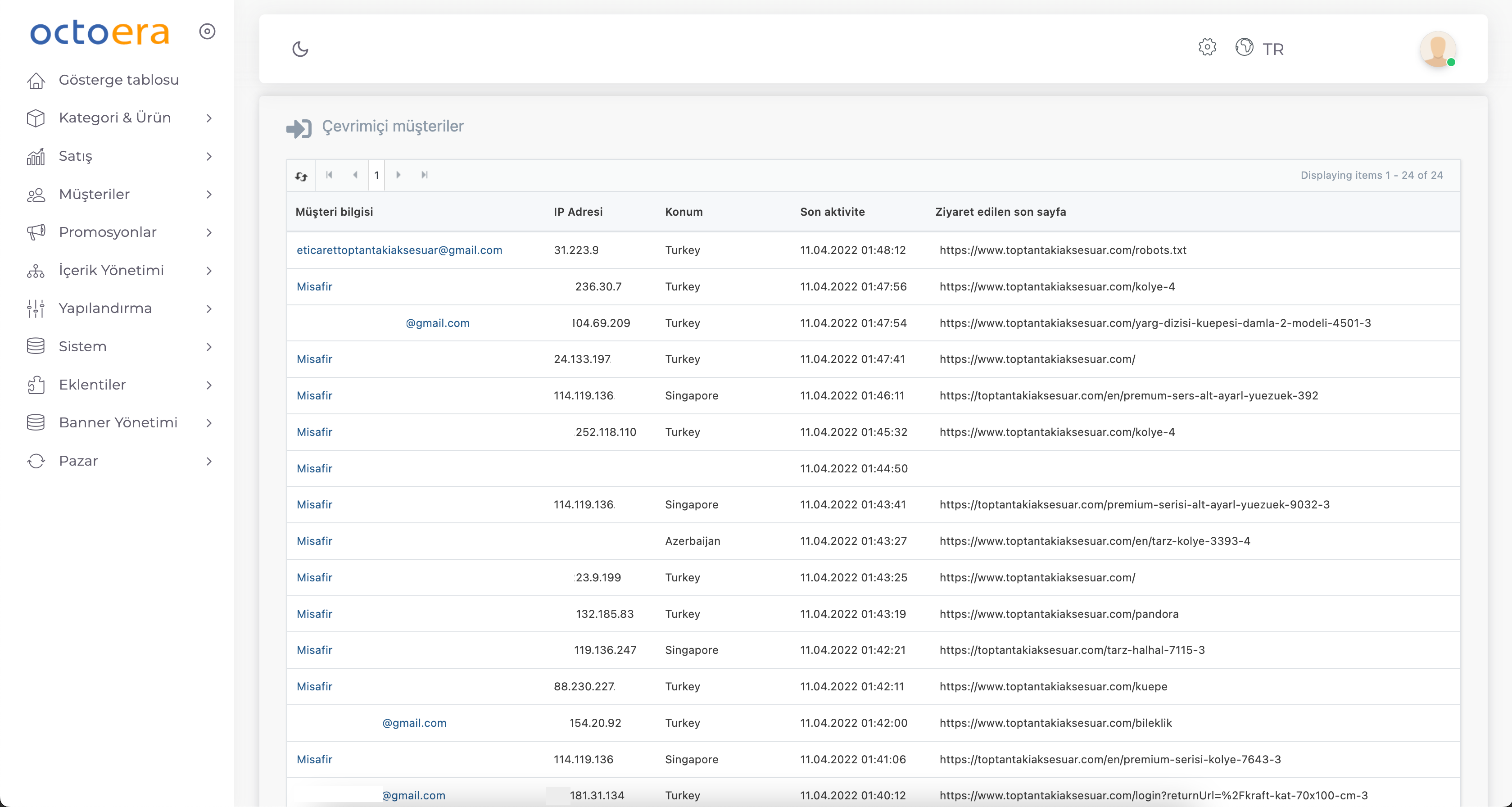
Task: Click the sidebar pin circle toggle
Action: coord(207,31)
